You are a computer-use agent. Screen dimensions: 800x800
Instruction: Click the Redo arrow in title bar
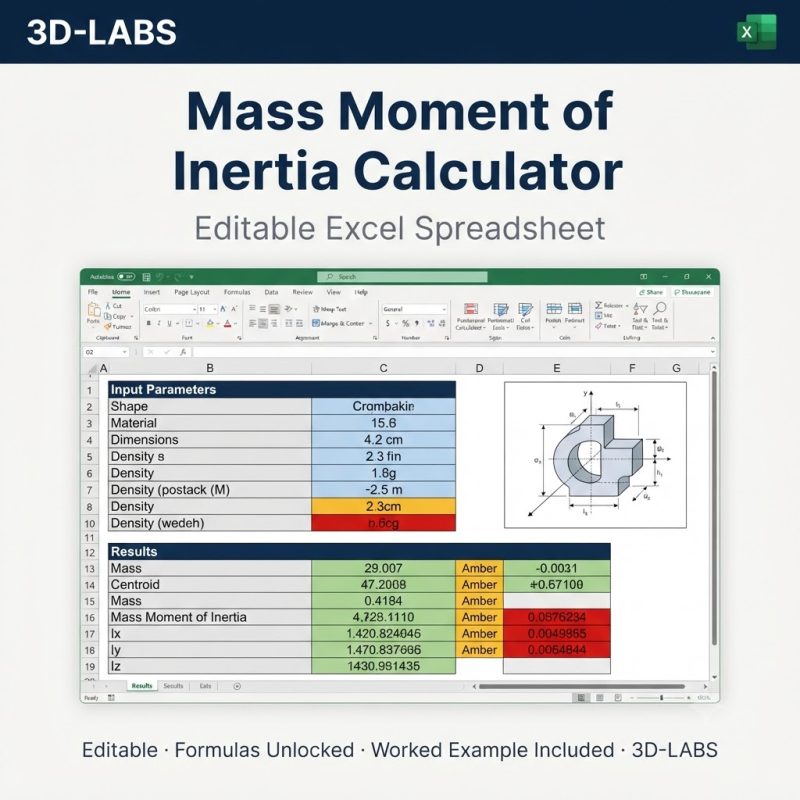pos(178,277)
